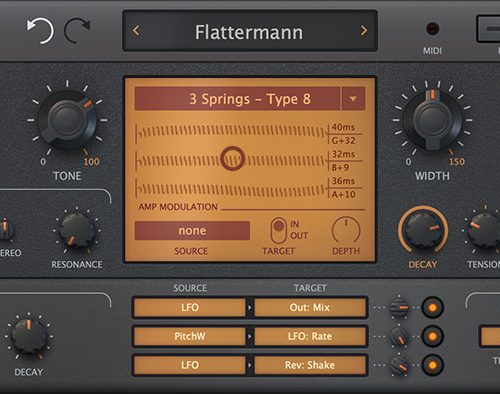The width and height of the screenshot is (500, 394).
Task: Open the first row LFO source selector
Action: click(190, 307)
